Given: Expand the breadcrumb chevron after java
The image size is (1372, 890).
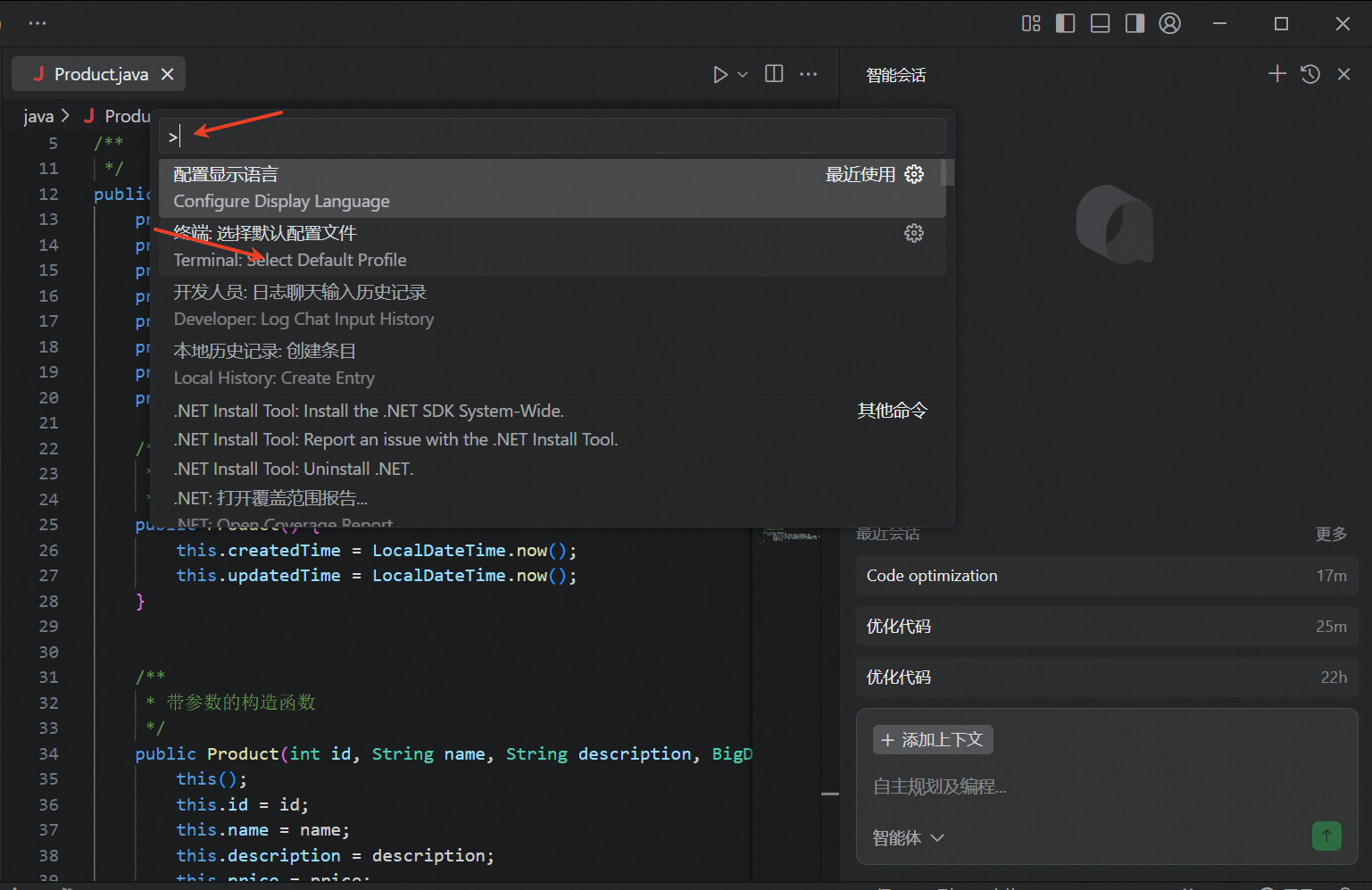Looking at the screenshot, I should (65, 116).
